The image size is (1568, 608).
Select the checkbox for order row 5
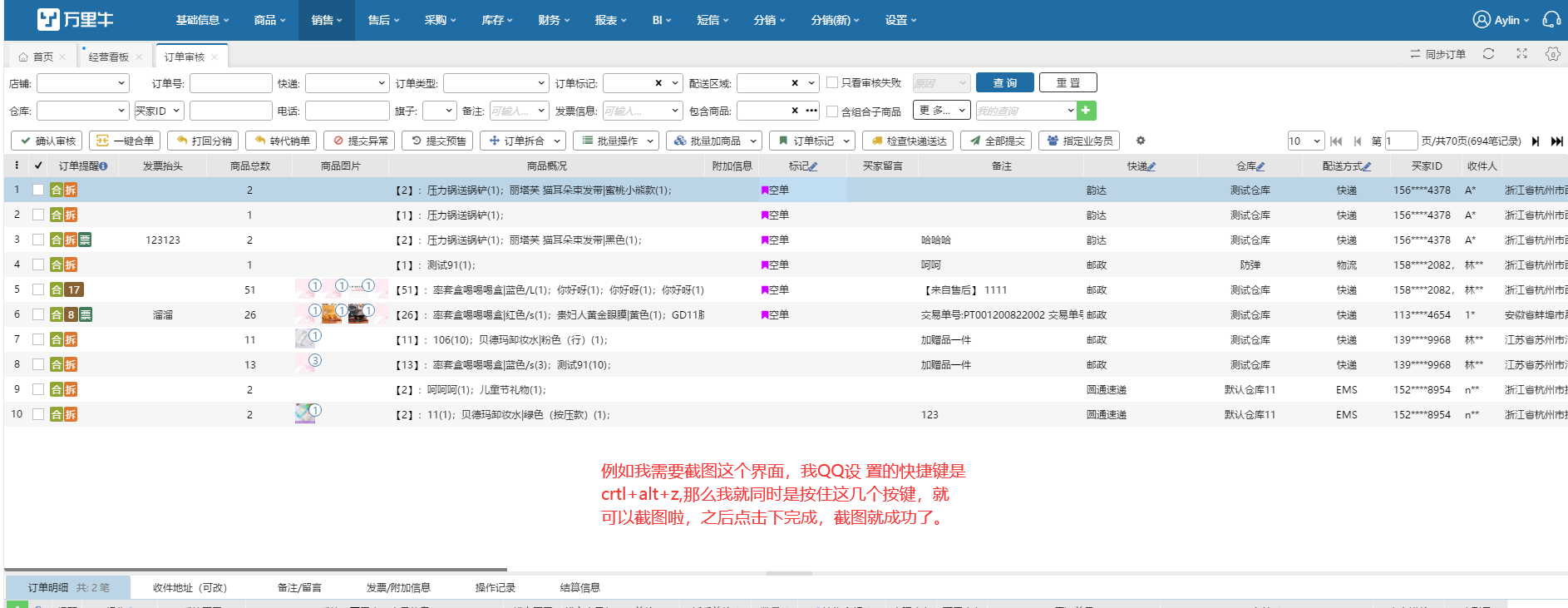[38, 289]
